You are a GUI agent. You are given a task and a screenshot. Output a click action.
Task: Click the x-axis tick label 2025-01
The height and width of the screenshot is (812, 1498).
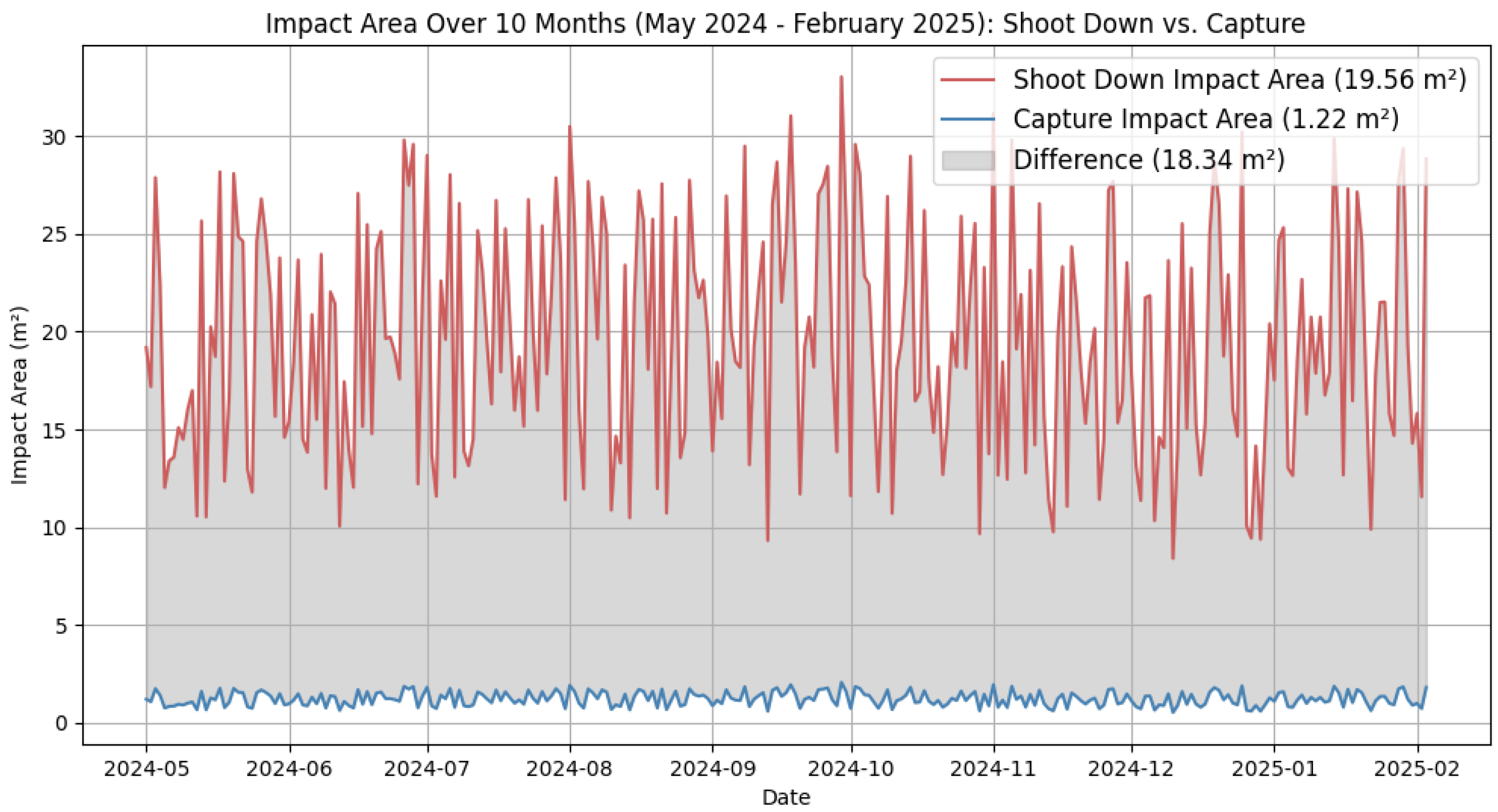(x=1275, y=769)
